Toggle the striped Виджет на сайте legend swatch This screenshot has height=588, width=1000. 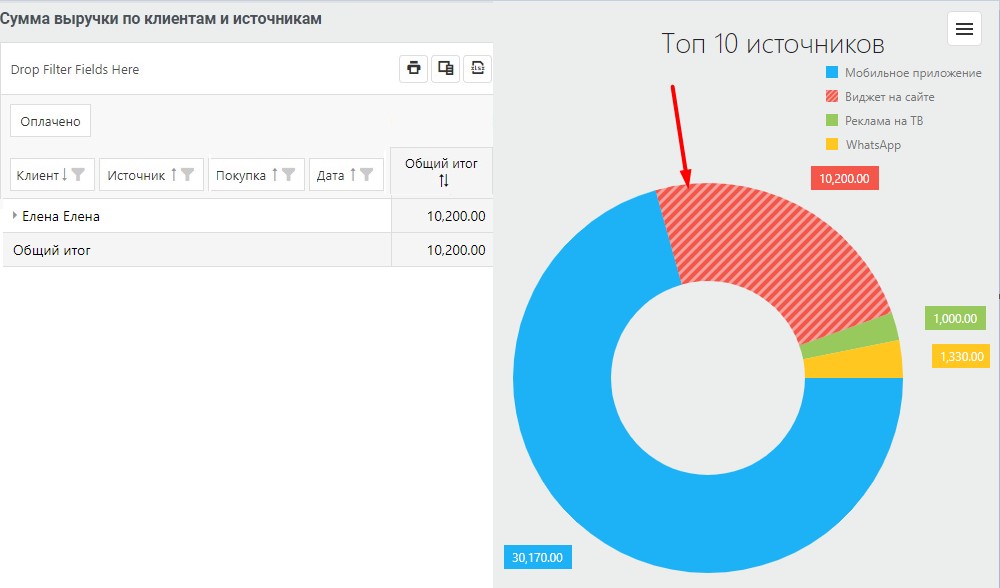coord(832,96)
